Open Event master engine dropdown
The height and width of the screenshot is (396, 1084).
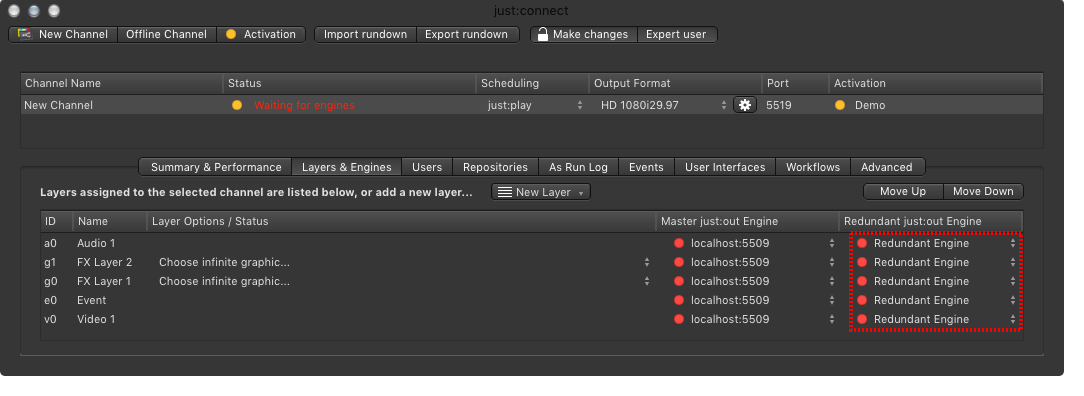click(754, 301)
